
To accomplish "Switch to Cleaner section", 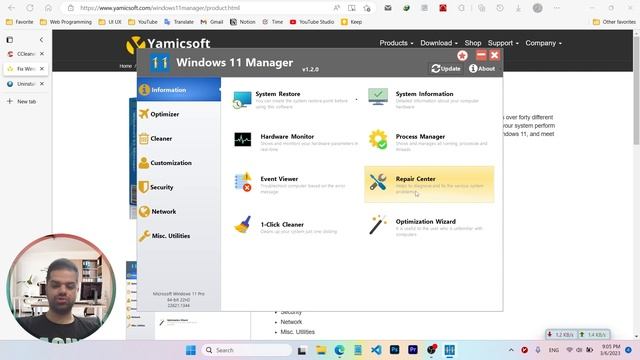I will click(x=179, y=138).
